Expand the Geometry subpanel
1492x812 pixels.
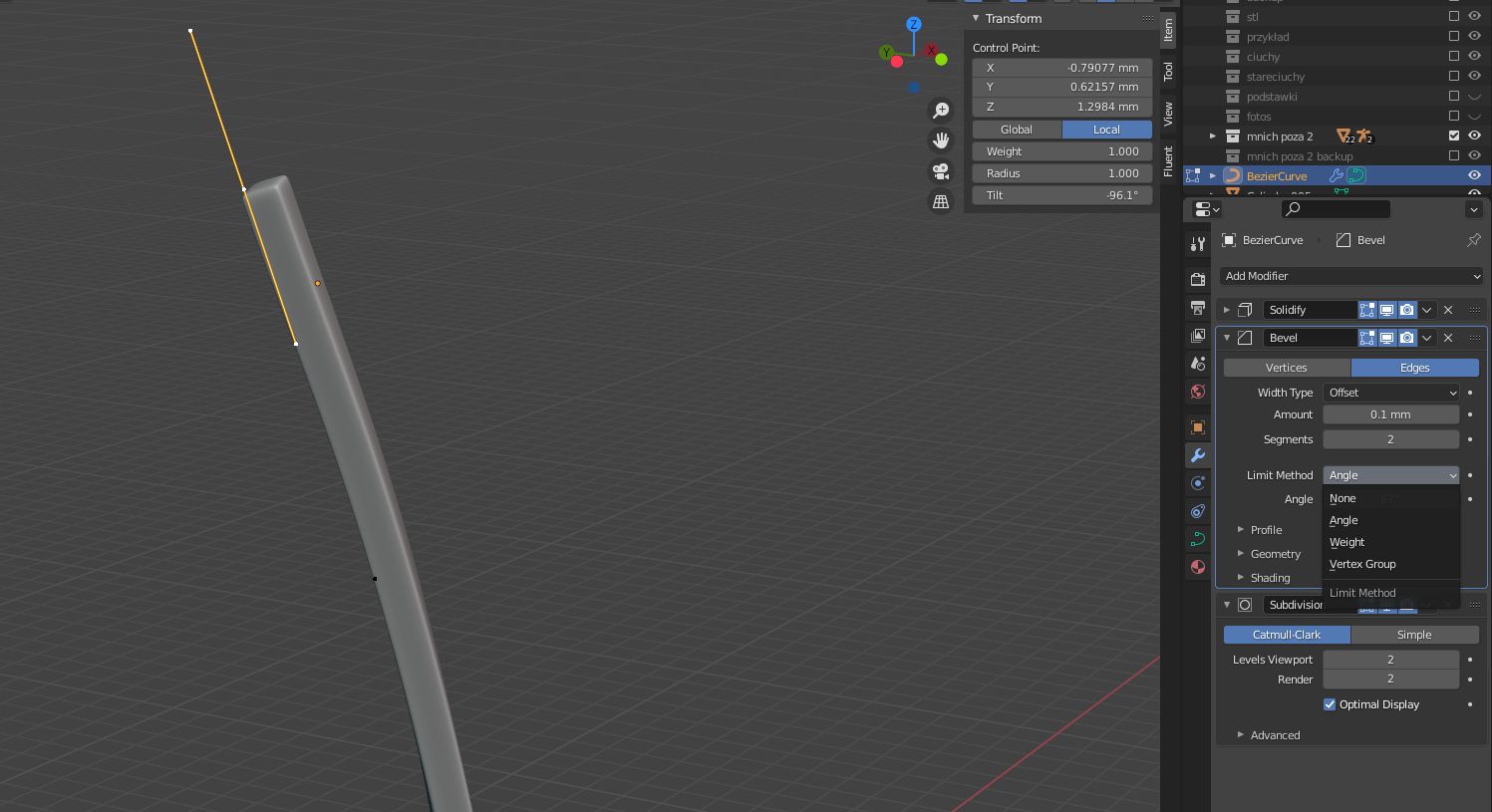(x=1241, y=554)
